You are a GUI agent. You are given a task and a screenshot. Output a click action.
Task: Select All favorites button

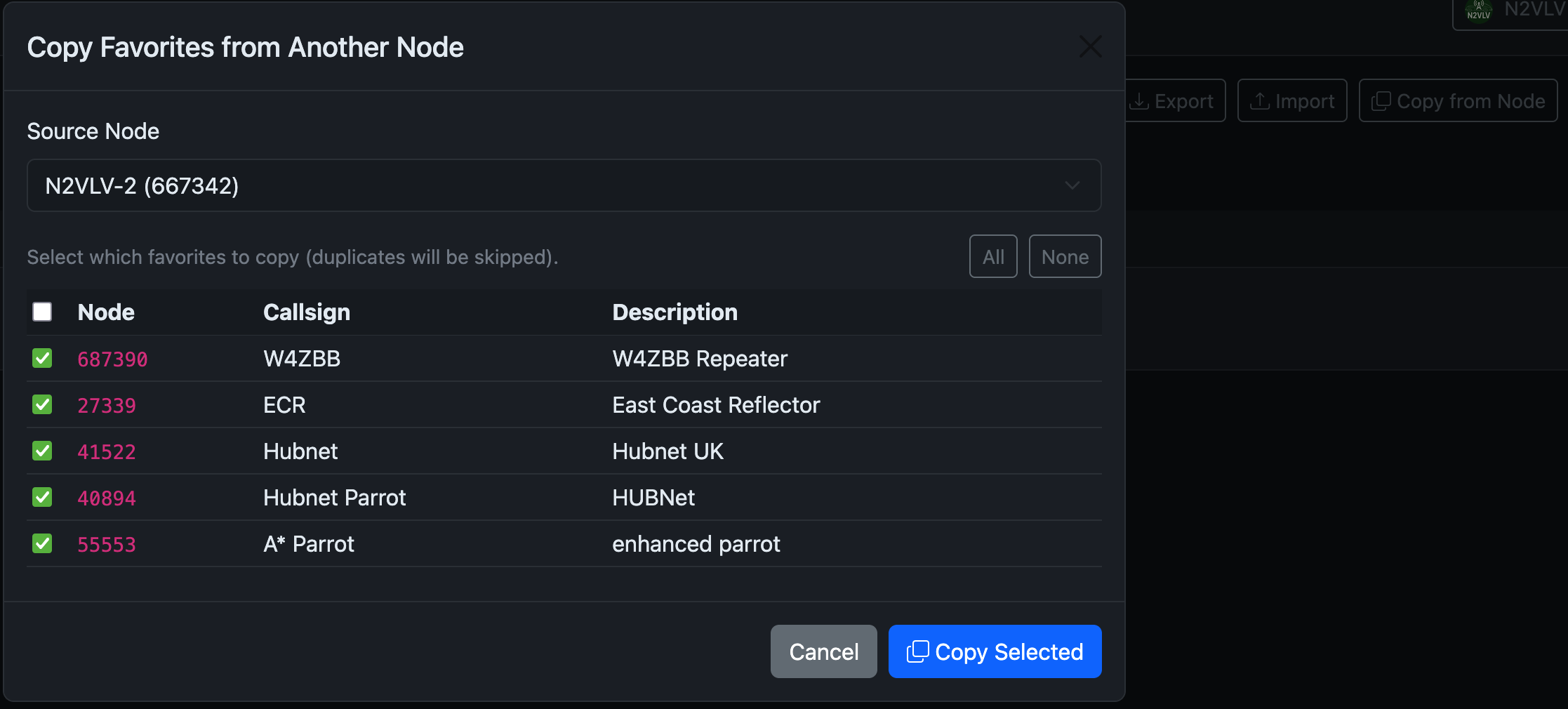pos(993,256)
